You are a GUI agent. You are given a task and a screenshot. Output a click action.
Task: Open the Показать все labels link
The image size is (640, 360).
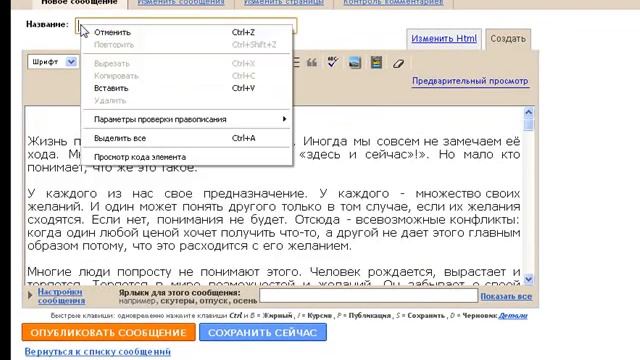click(x=506, y=297)
